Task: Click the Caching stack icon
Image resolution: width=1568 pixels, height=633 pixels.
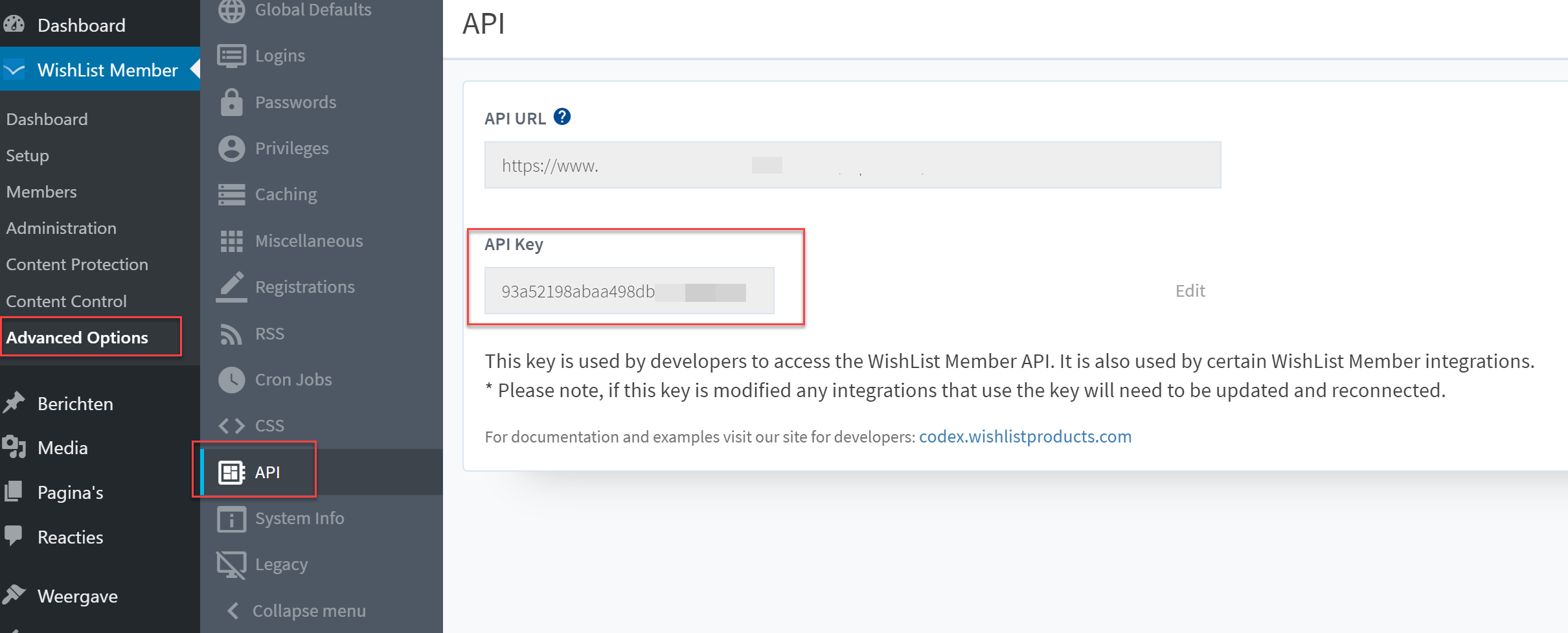Action: click(x=231, y=194)
